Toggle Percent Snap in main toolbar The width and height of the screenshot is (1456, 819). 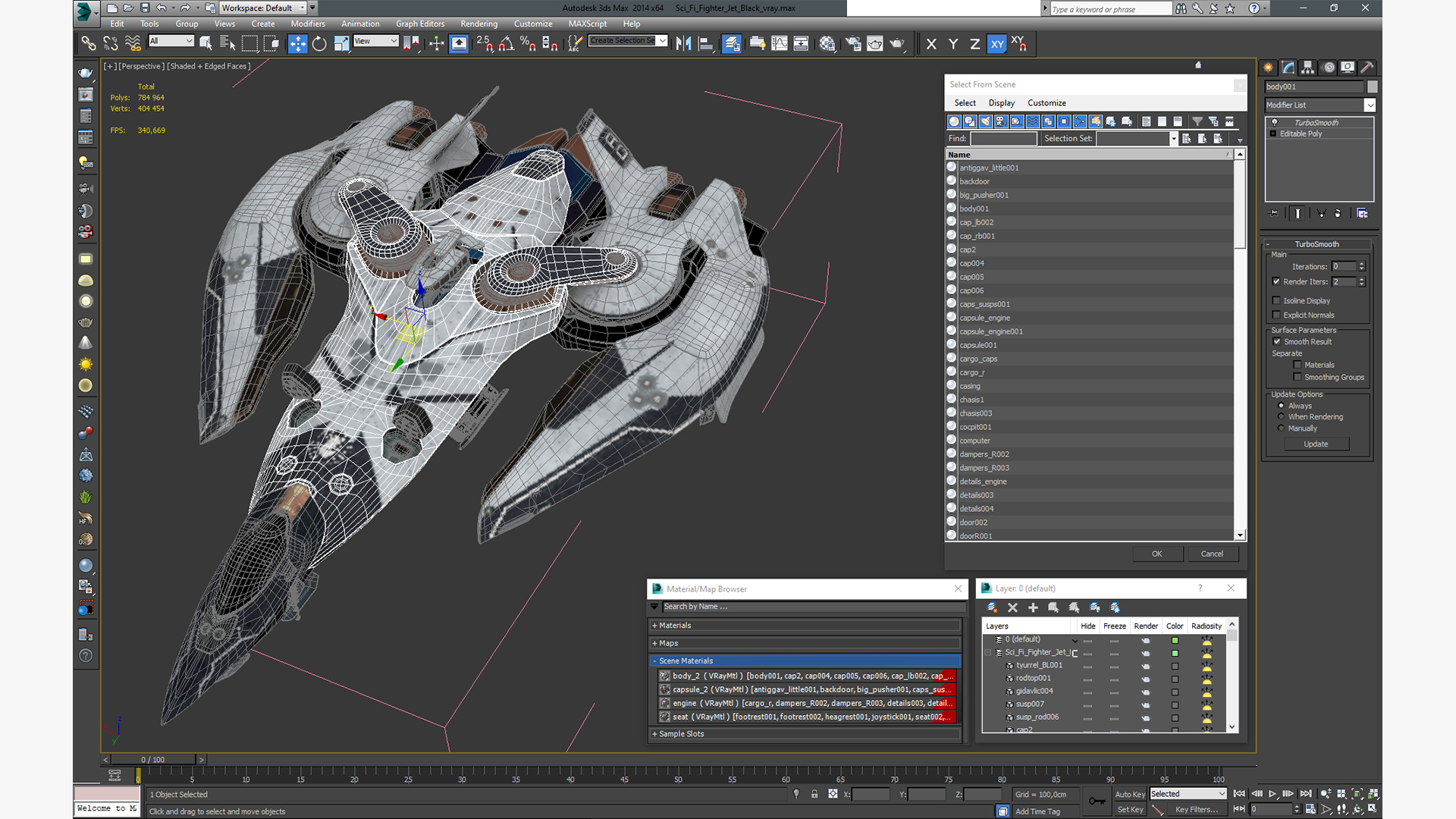point(529,44)
